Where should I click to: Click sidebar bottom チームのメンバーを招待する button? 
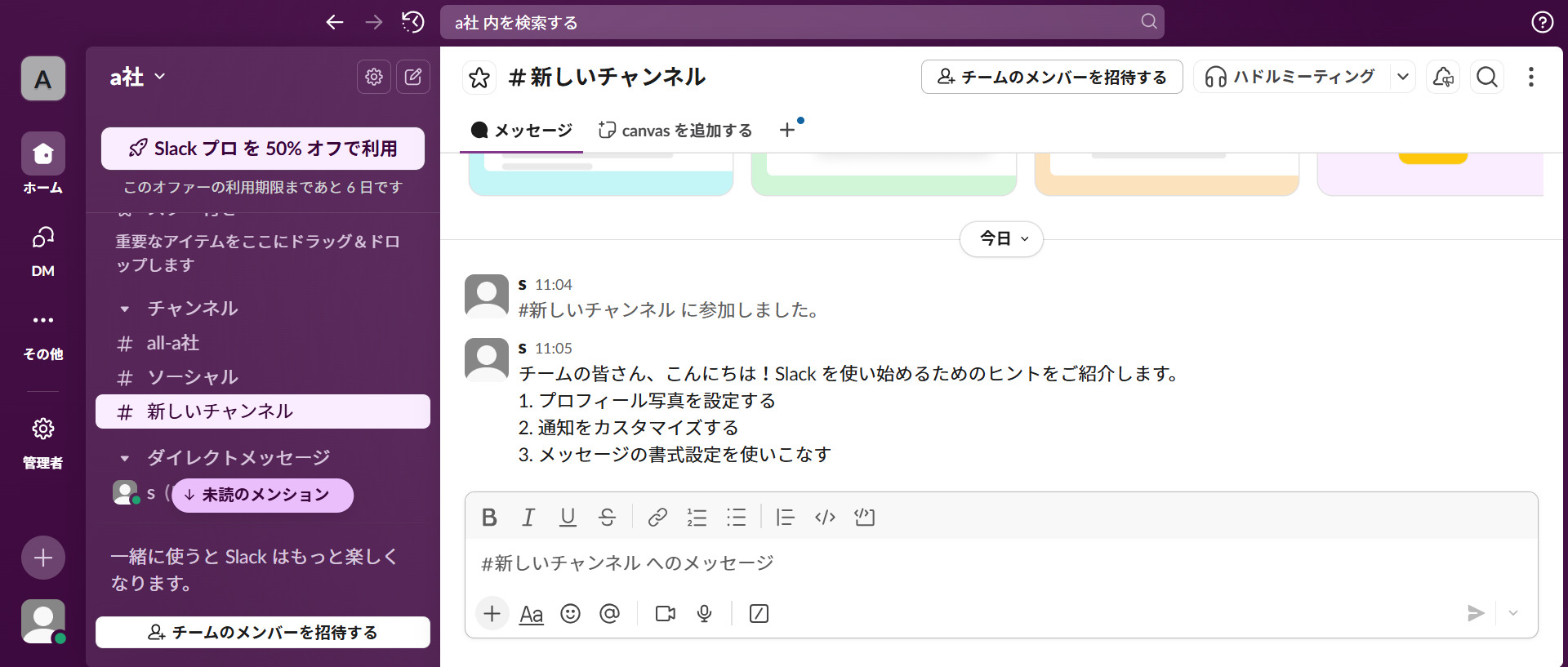pyautogui.click(x=263, y=632)
